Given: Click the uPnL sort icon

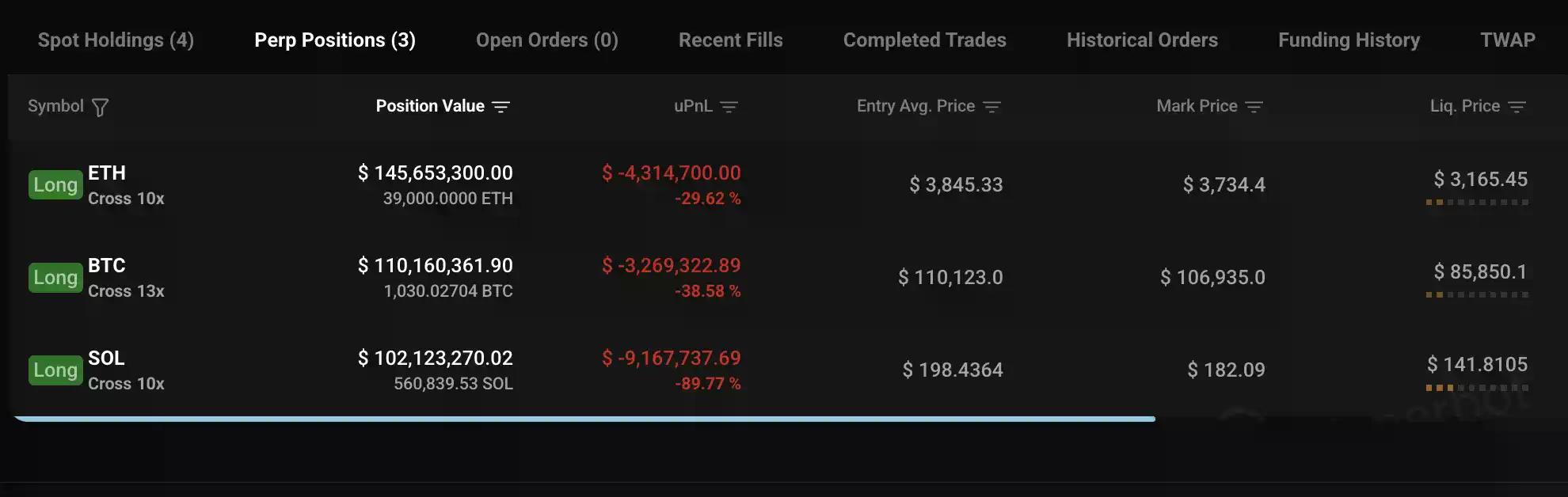Looking at the screenshot, I should [729, 107].
